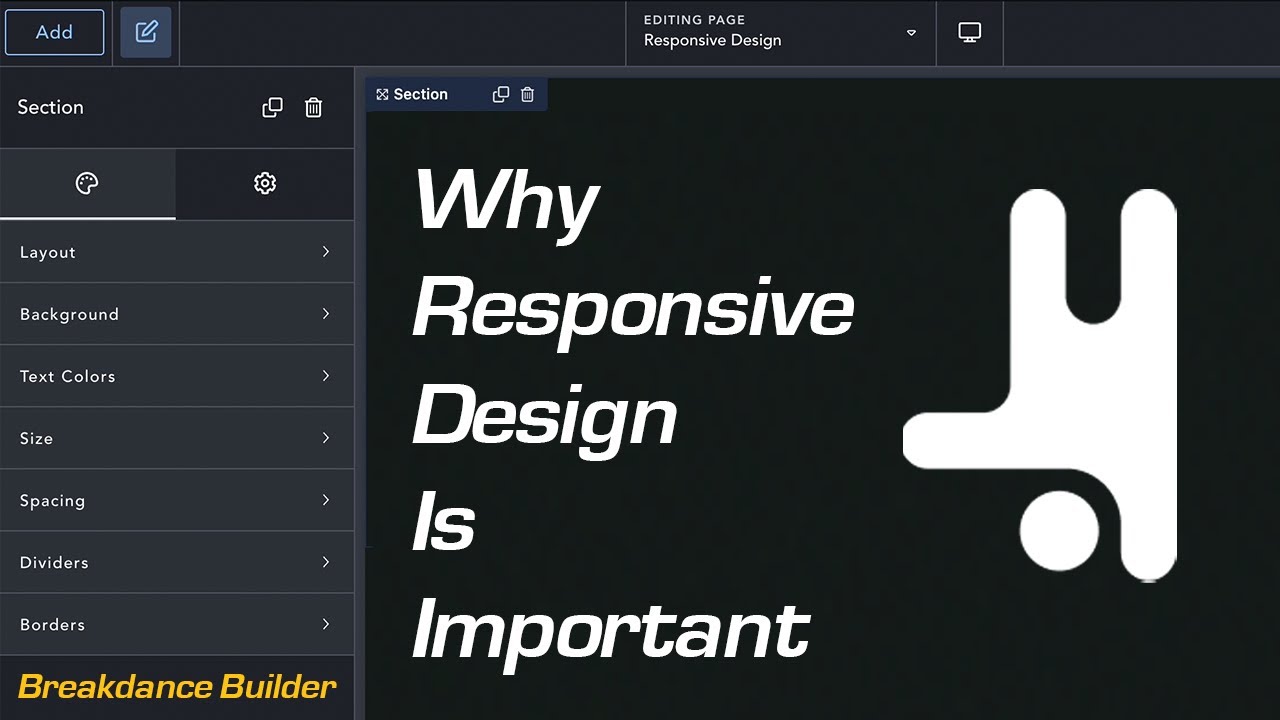This screenshot has height=720, width=1280.
Task: Expand the Size settings
Action: click(x=177, y=438)
